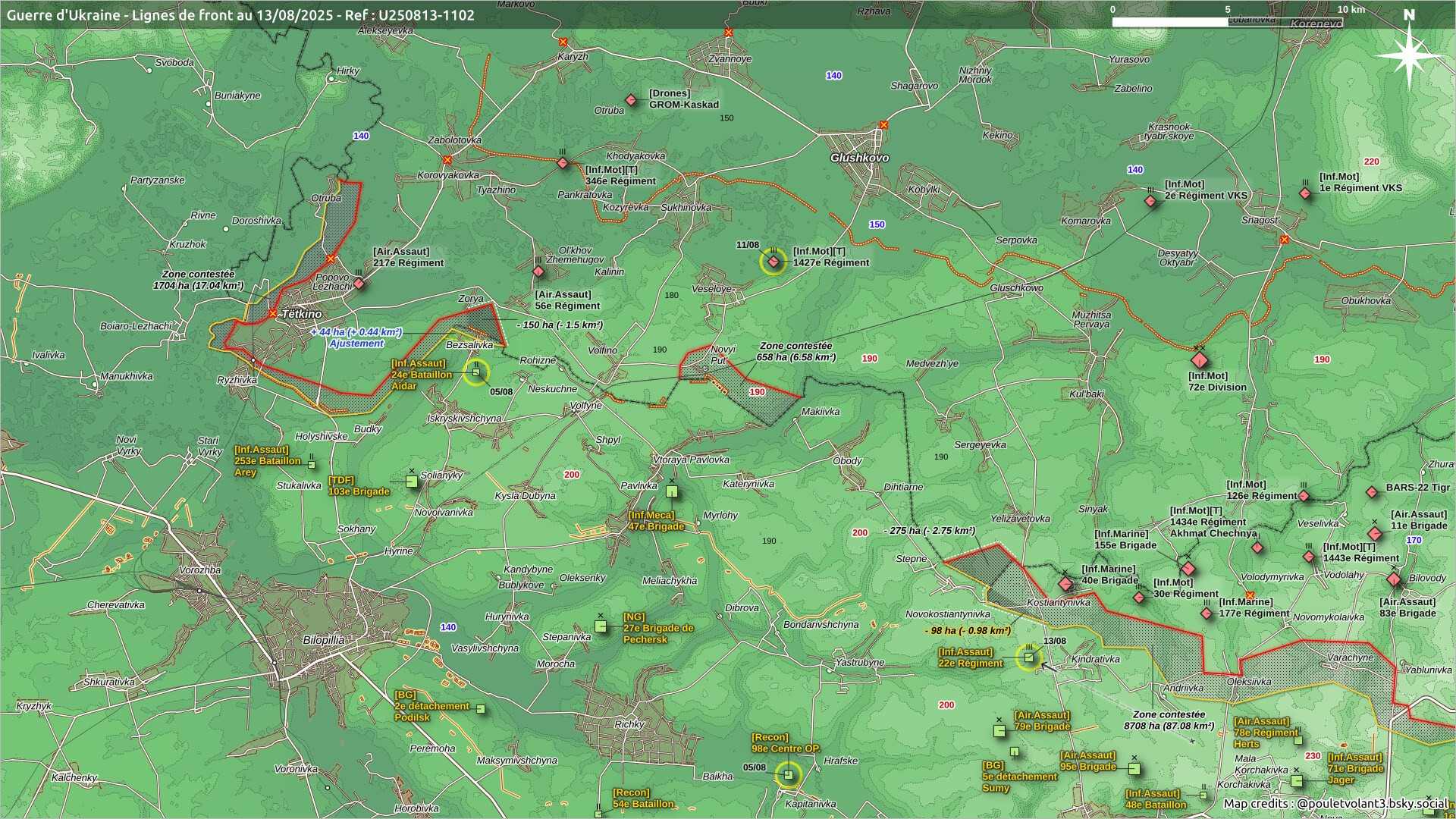Click the circled 22e Régiment marker

[x=1029, y=657]
